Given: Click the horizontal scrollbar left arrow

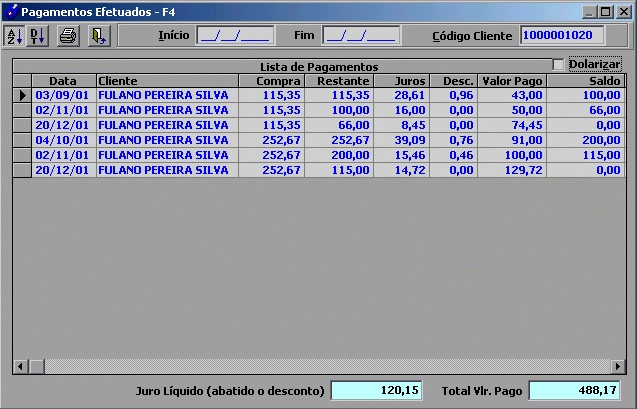Looking at the screenshot, I should click(x=20, y=367).
